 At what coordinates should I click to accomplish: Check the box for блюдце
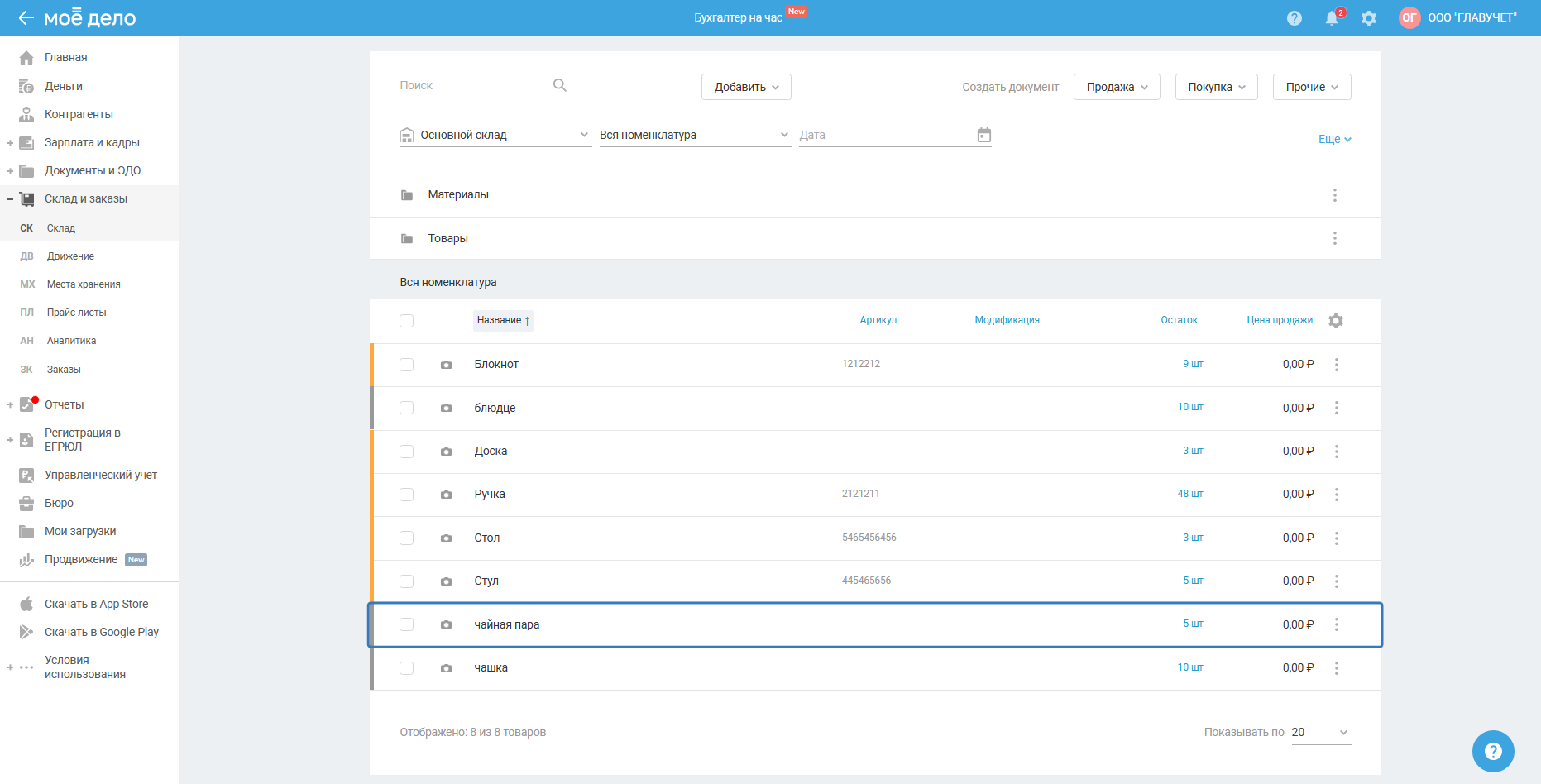click(406, 408)
